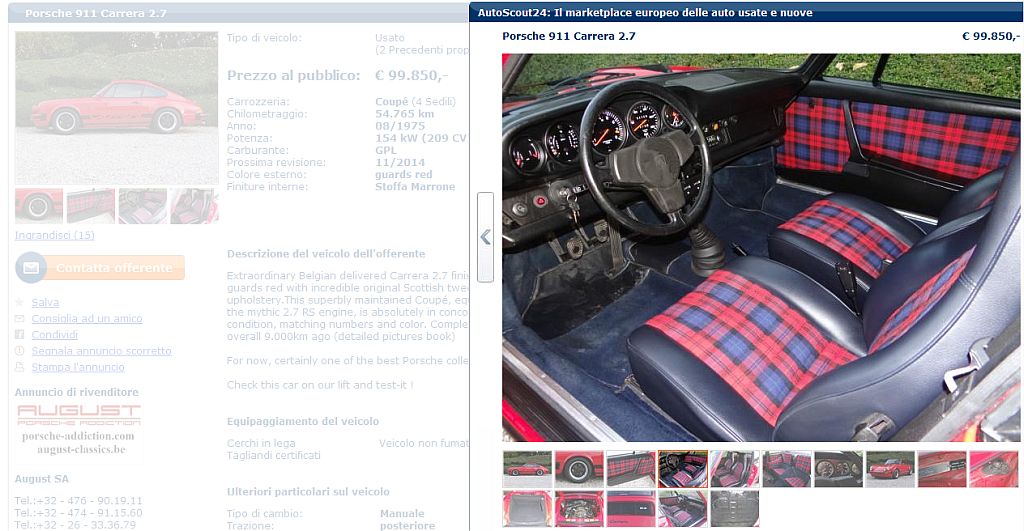Screen dimensions: 1024x531
Task: Select the left panel fourth thumbnail with red seat
Action: (x=195, y=206)
